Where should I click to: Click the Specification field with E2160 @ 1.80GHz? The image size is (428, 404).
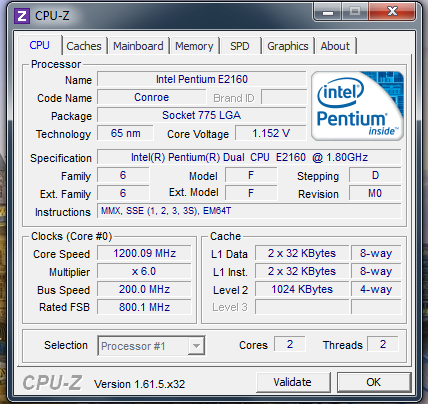(x=249, y=157)
